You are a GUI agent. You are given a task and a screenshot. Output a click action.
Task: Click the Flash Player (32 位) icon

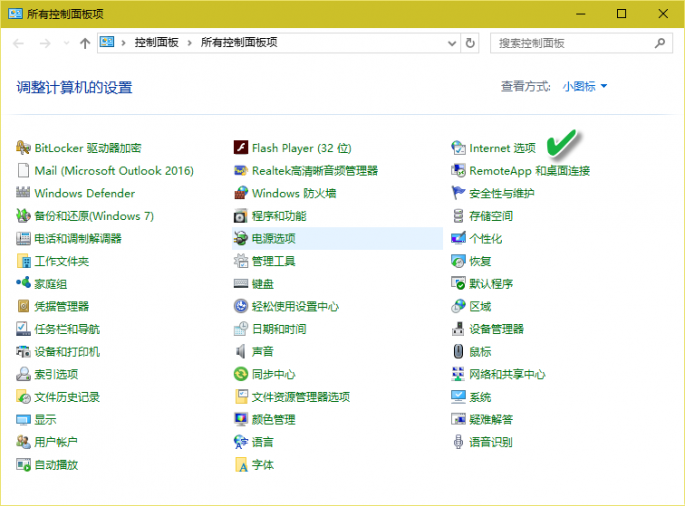[241, 148]
